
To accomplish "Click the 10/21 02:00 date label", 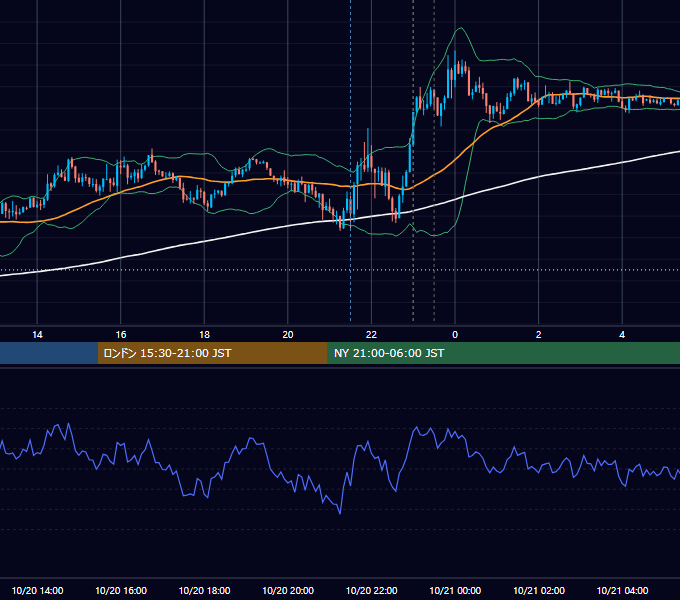I will click(539, 590).
